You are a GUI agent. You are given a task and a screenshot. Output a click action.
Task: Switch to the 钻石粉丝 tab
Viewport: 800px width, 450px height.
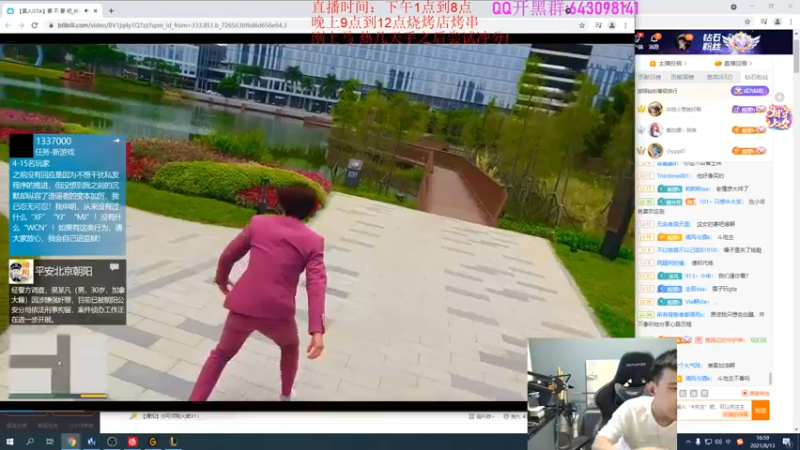coord(756,77)
